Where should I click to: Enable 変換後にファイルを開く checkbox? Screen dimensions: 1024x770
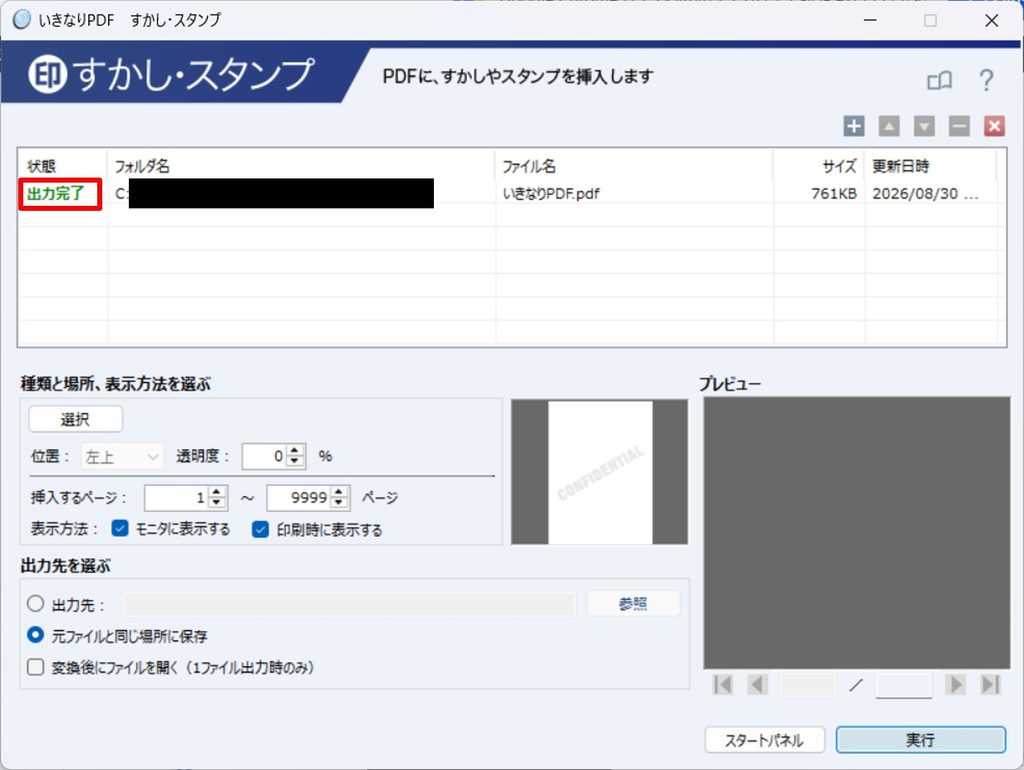(35, 667)
